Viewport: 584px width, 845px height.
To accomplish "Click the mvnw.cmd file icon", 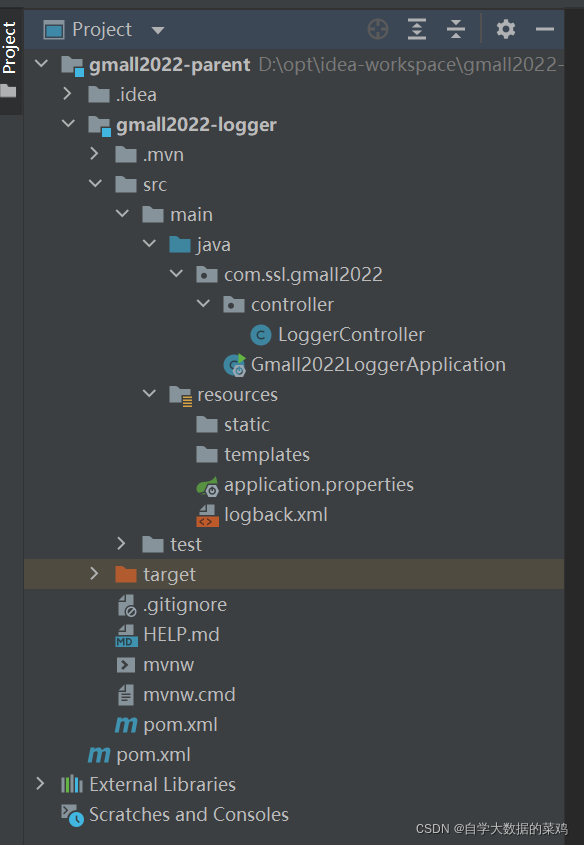I will tap(126, 695).
